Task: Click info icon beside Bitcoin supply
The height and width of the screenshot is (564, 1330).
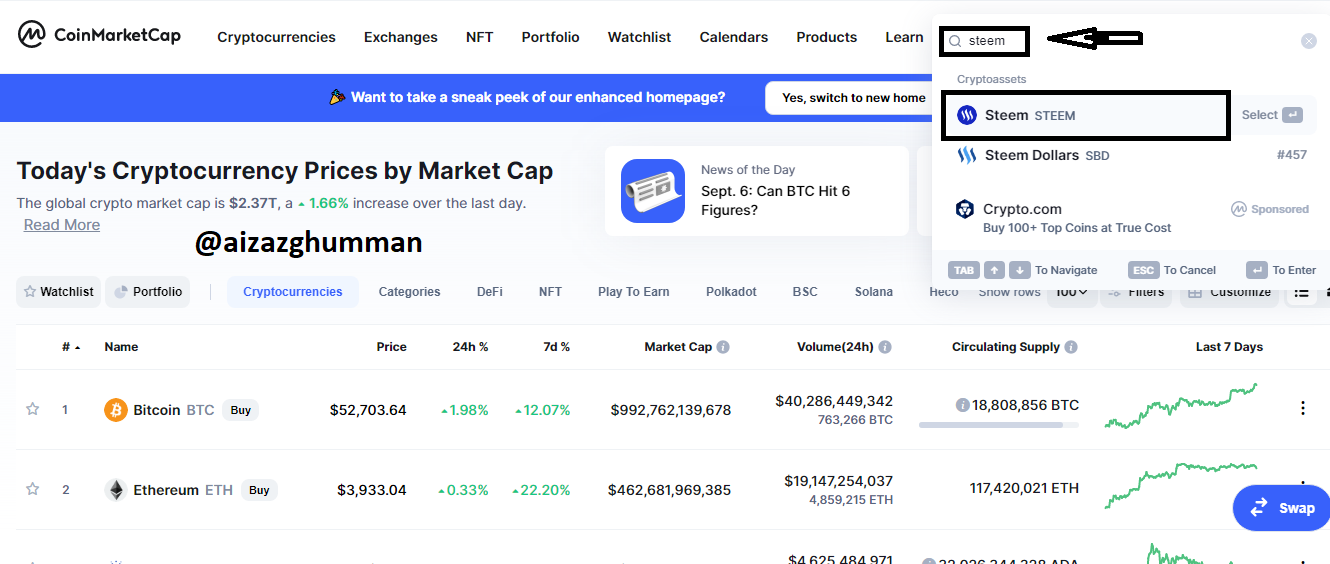Action: 962,405
